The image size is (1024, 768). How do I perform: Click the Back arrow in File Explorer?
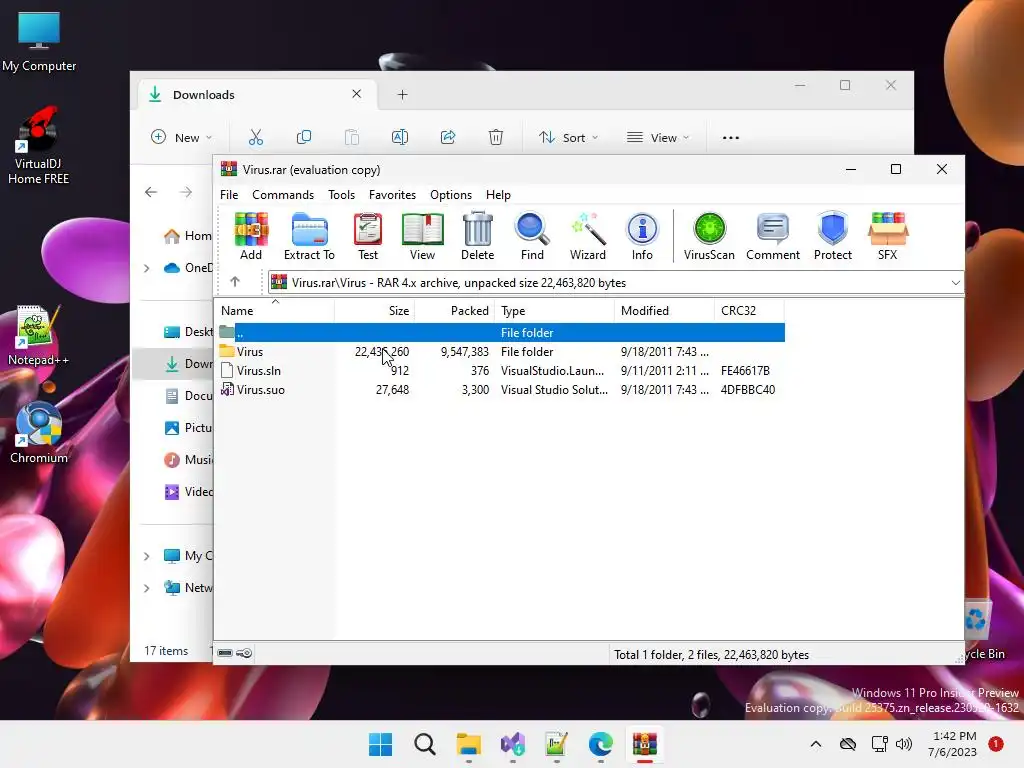pos(151,192)
